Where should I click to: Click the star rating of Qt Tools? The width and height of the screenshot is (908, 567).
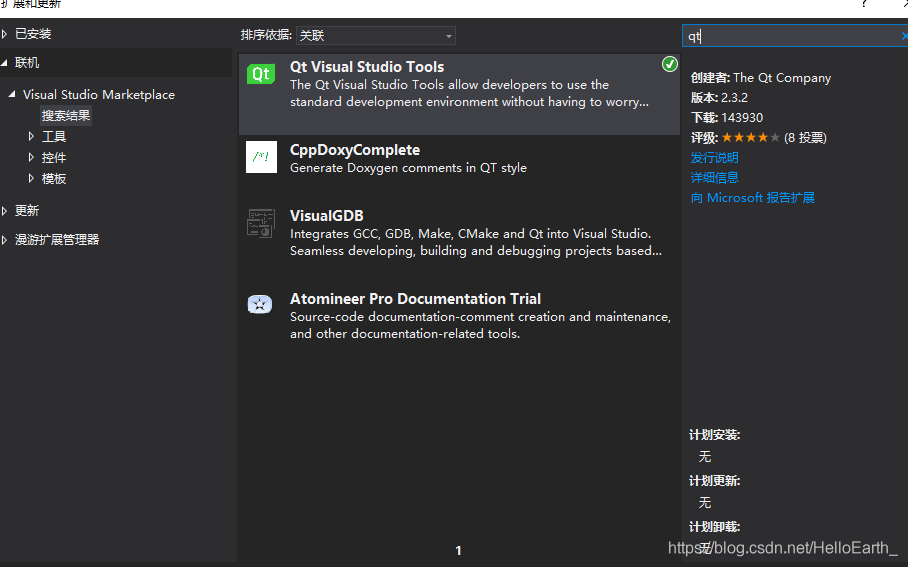(750, 138)
